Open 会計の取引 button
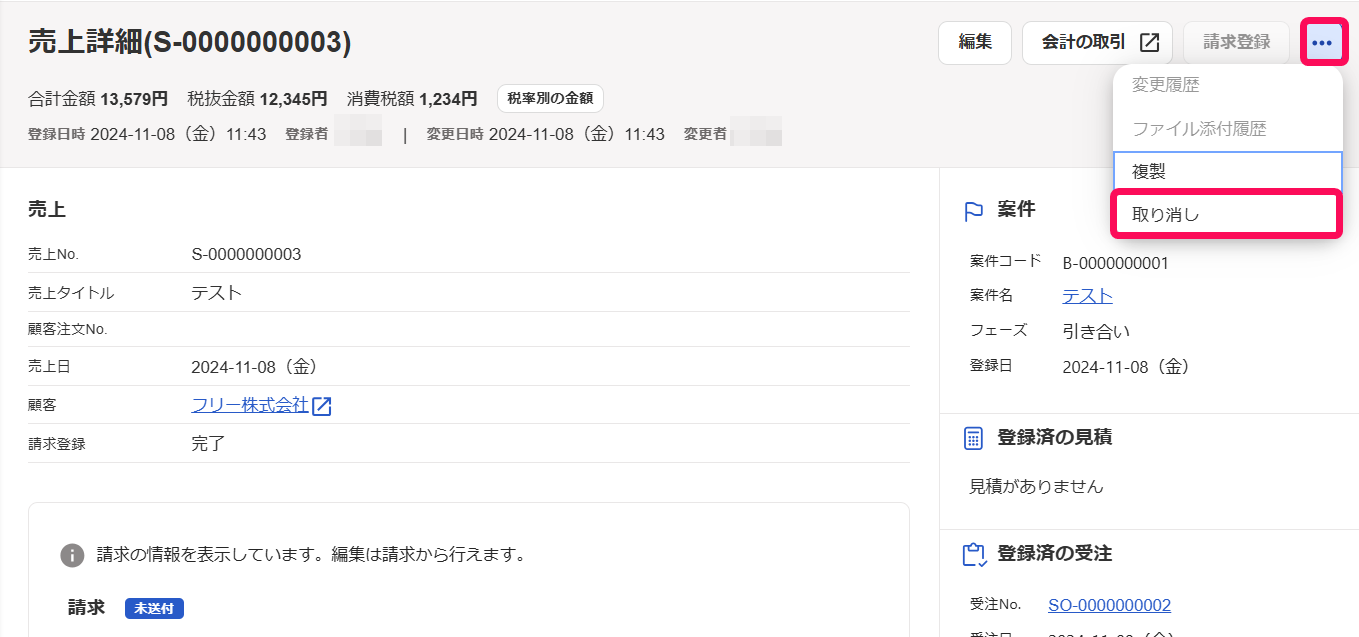The image size is (1359, 637). coord(1097,43)
